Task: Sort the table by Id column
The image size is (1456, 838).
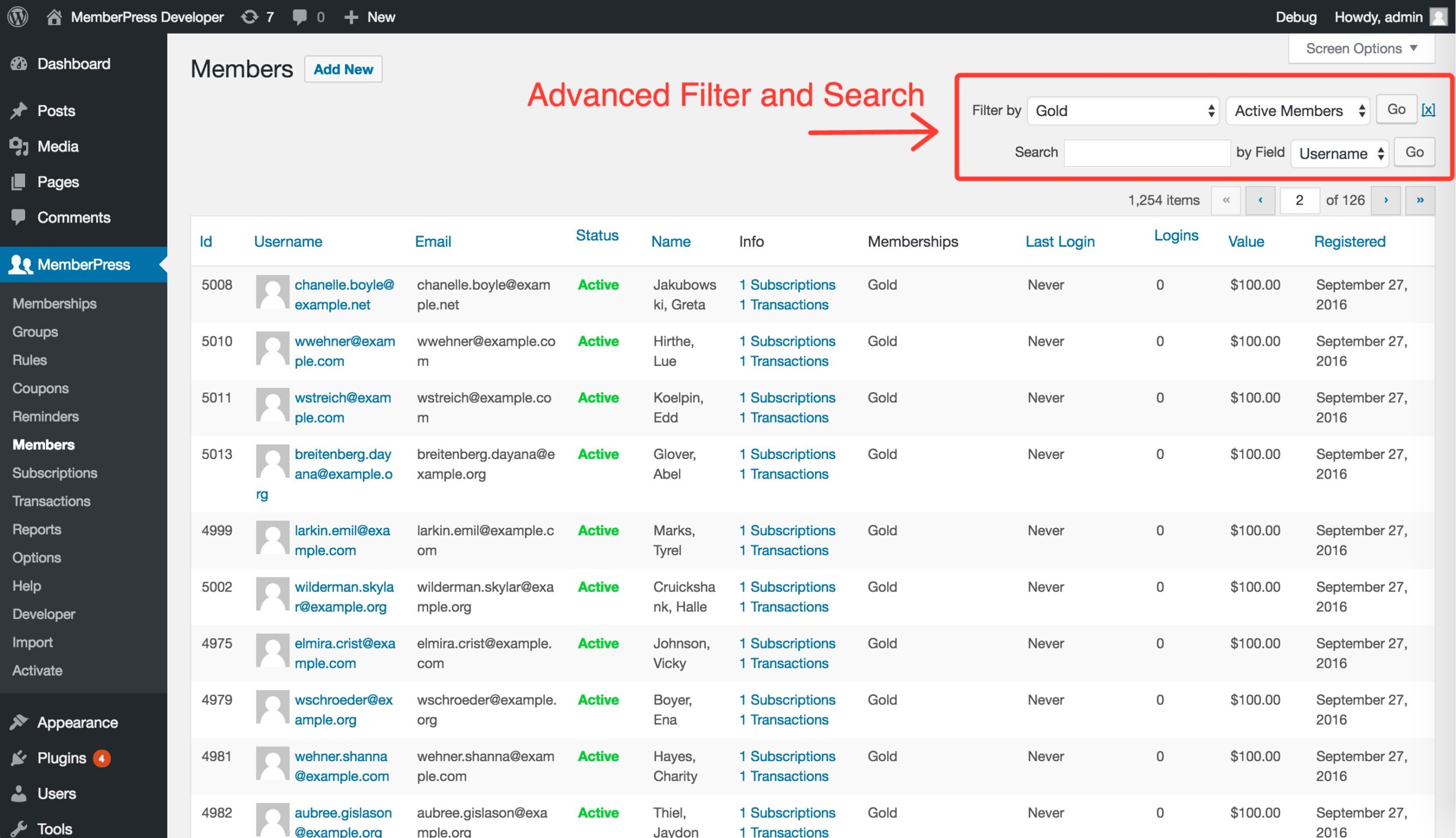Action: [206, 241]
